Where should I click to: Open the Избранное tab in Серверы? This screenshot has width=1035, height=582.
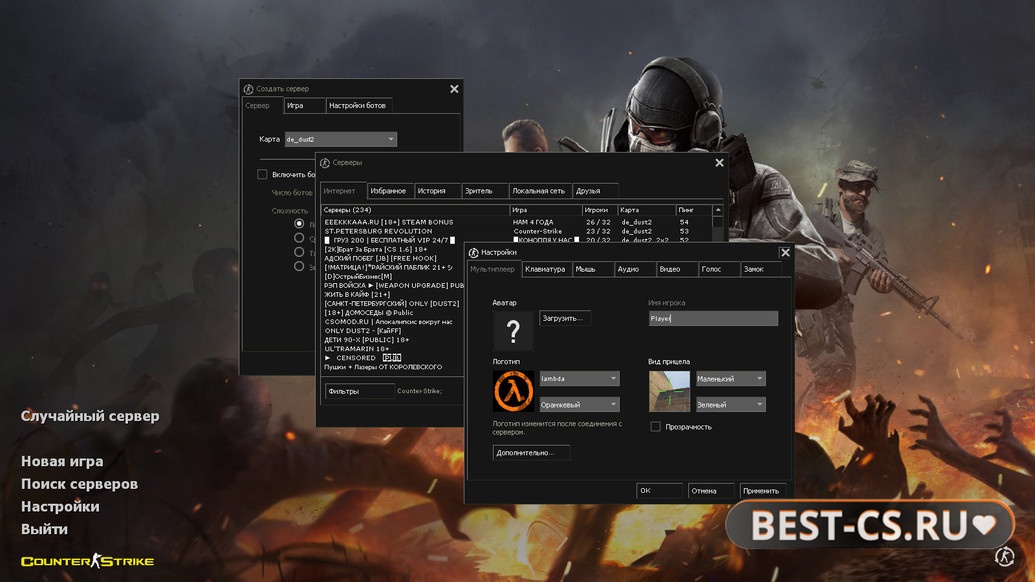click(x=389, y=191)
